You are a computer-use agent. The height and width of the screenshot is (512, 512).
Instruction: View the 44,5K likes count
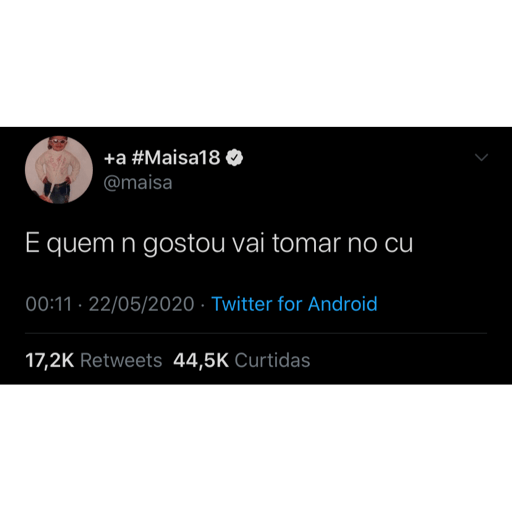(x=201, y=360)
